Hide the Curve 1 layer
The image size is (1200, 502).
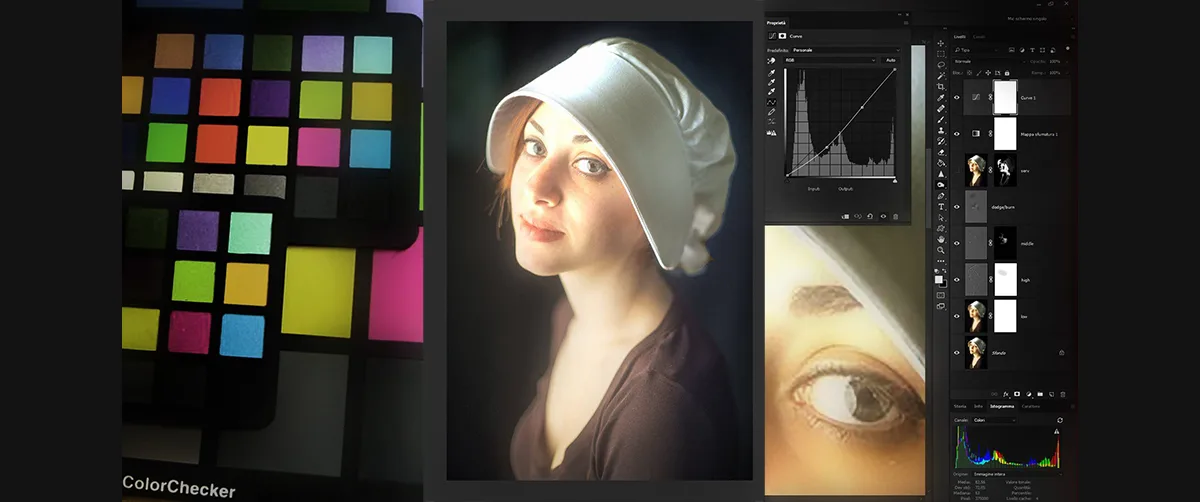[x=957, y=98]
